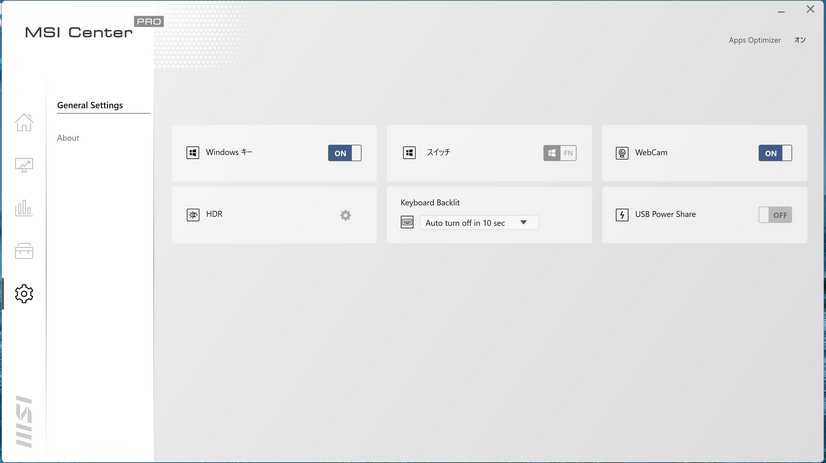Click the MSI Center logo title
Image resolution: width=826 pixels, height=463 pixels.
79,33
